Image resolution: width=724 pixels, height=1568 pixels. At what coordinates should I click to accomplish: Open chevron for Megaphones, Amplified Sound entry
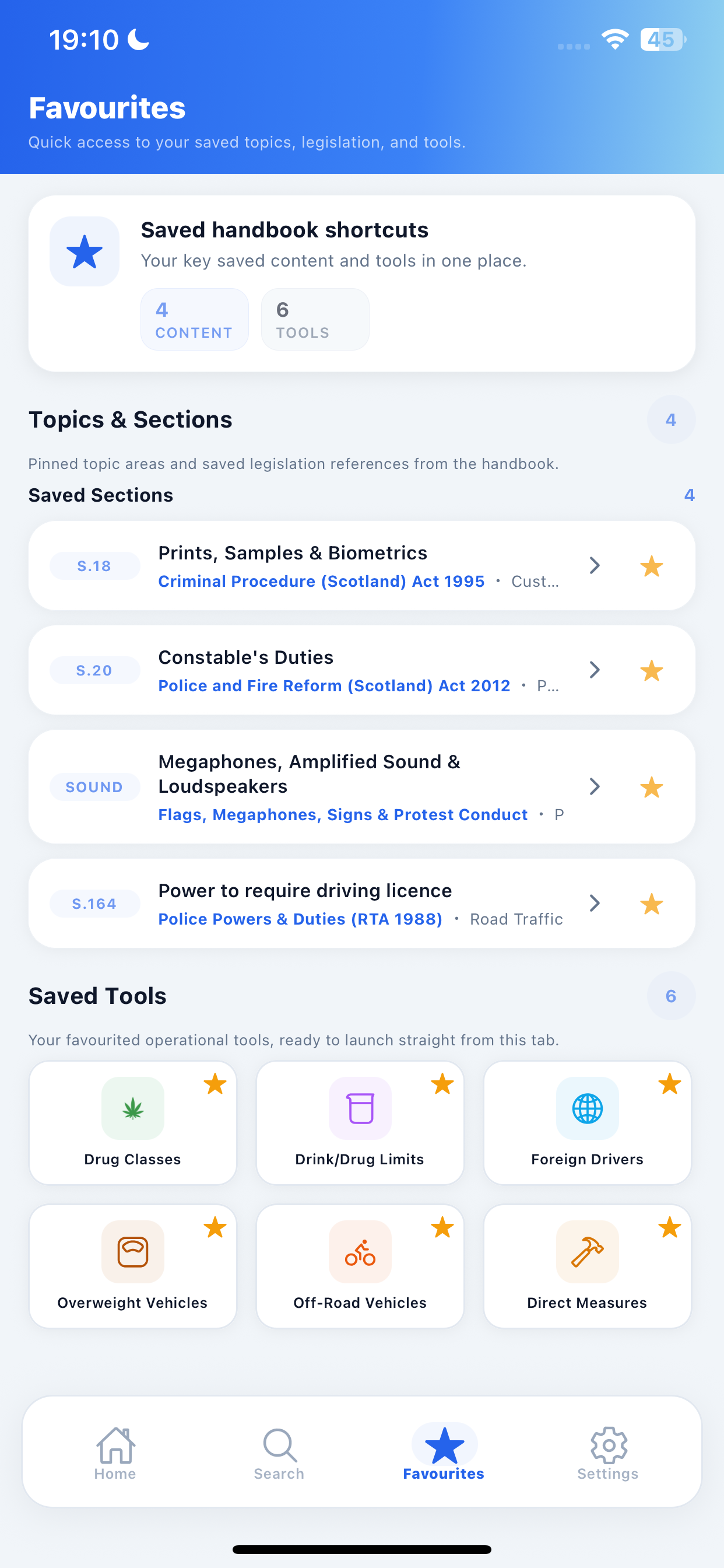pyautogui.click(x=595, y=786)
